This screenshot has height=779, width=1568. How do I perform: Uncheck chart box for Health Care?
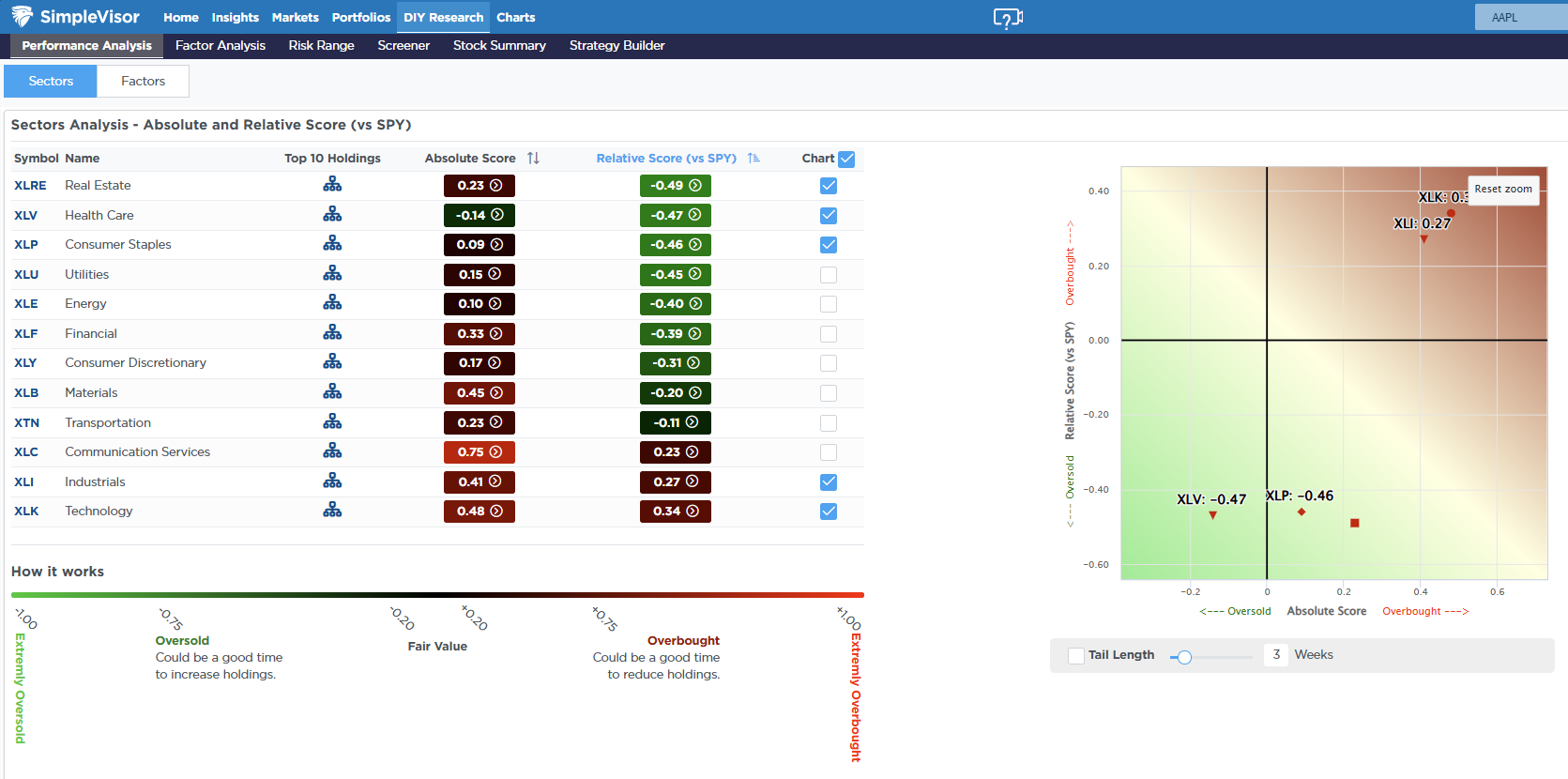(x=829, y=215)
